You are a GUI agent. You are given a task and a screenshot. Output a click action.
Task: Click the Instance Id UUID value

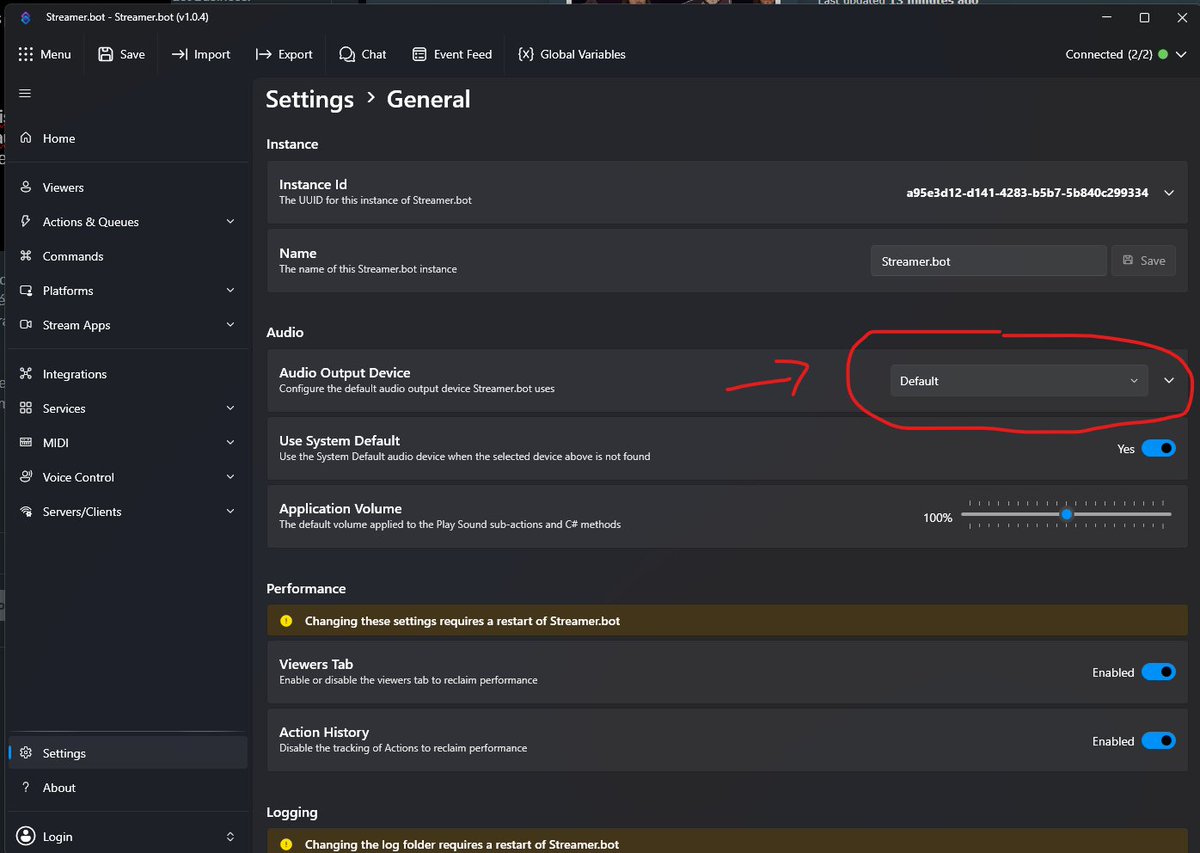[1027, 193]
